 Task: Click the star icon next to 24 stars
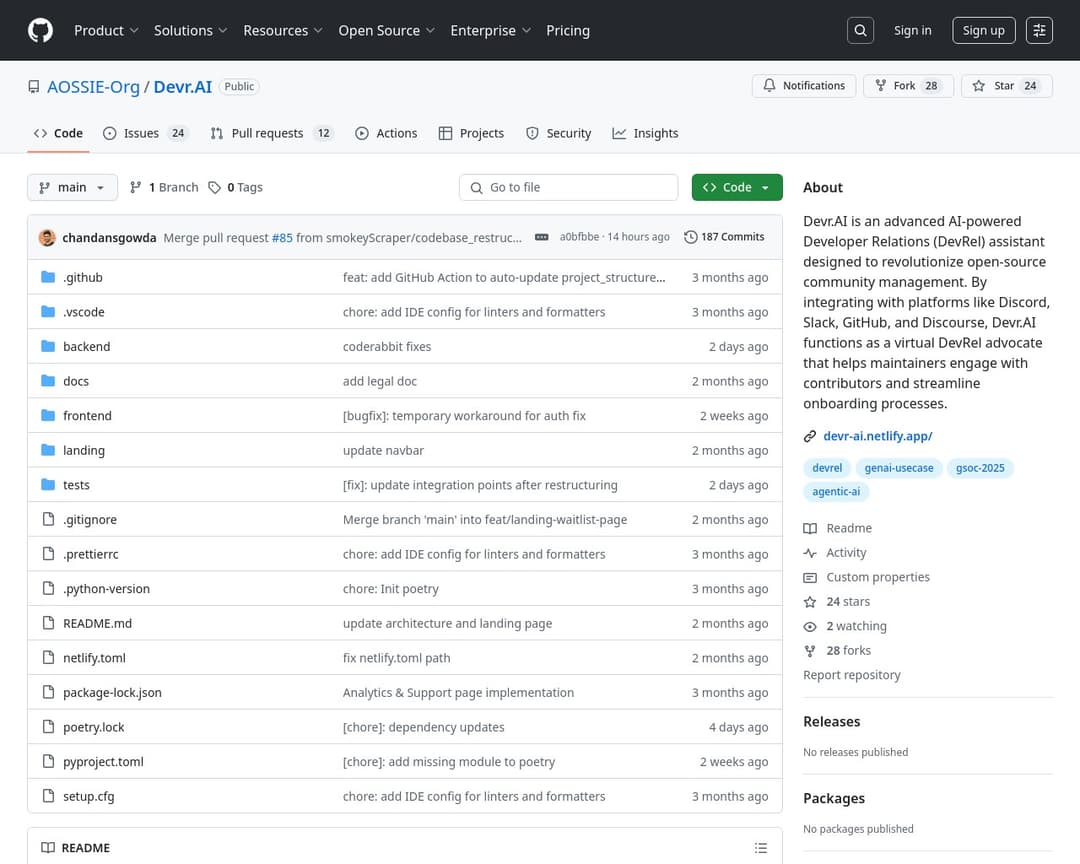(810, 602)
